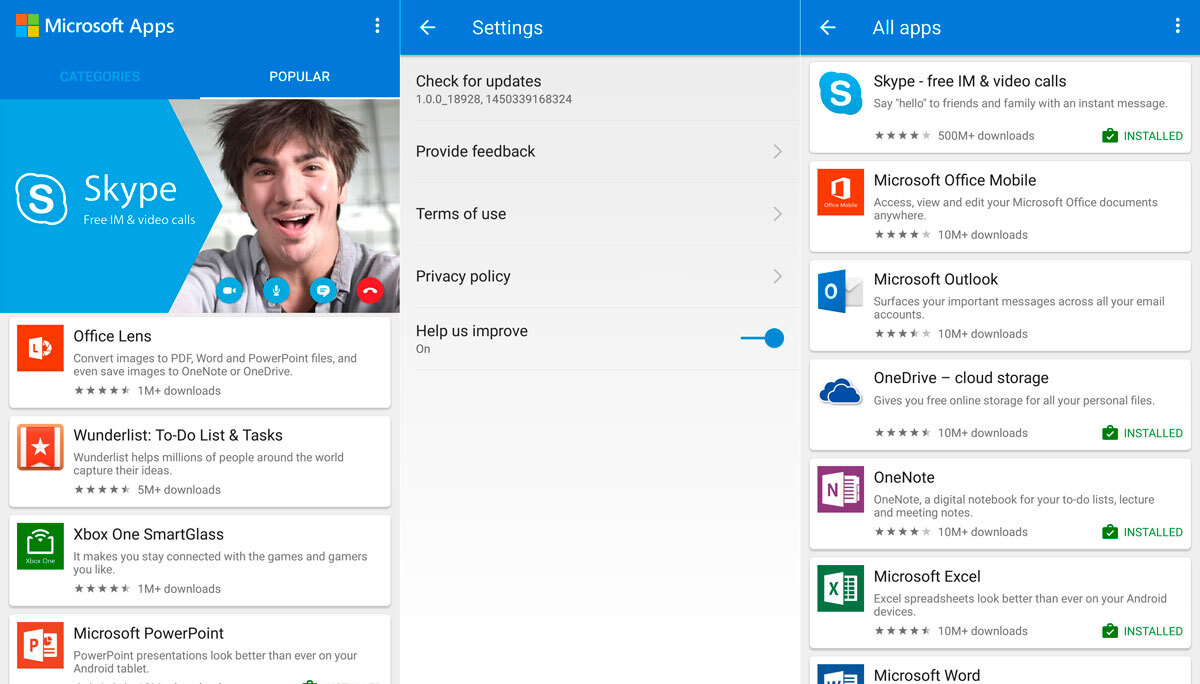Image resolution: width=1200 pixels, height=684 pixels.
Task: Switch to the Categories tab
Action: pyautogui.click(x=100, y=77)
